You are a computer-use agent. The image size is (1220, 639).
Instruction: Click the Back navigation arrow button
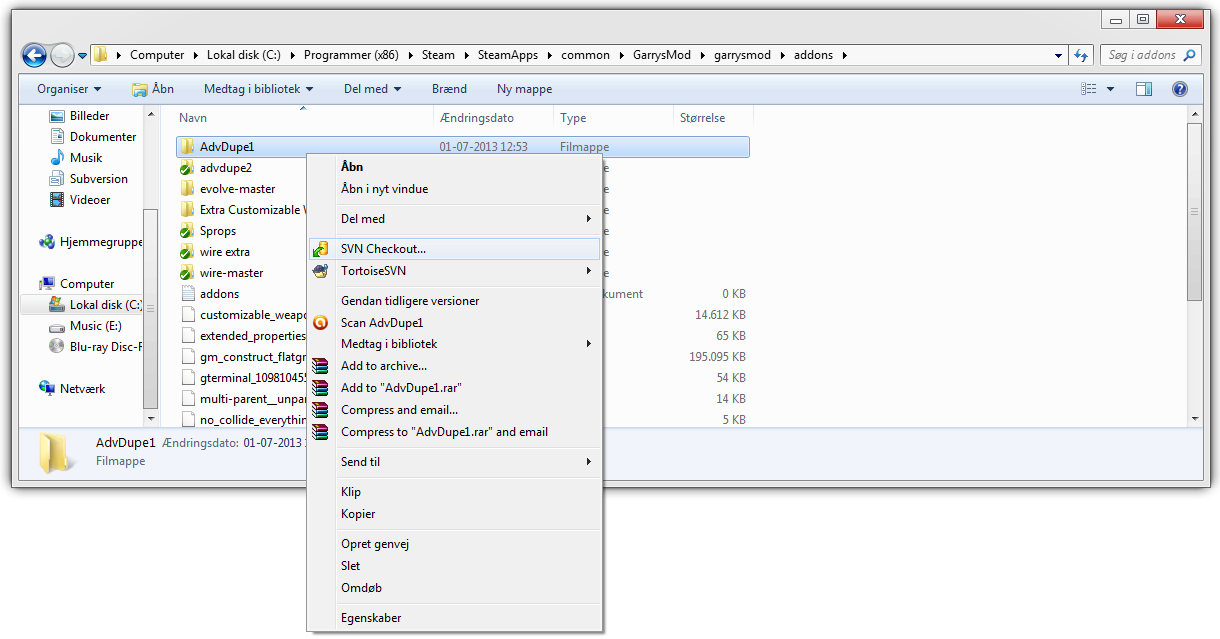click(34, 55)
